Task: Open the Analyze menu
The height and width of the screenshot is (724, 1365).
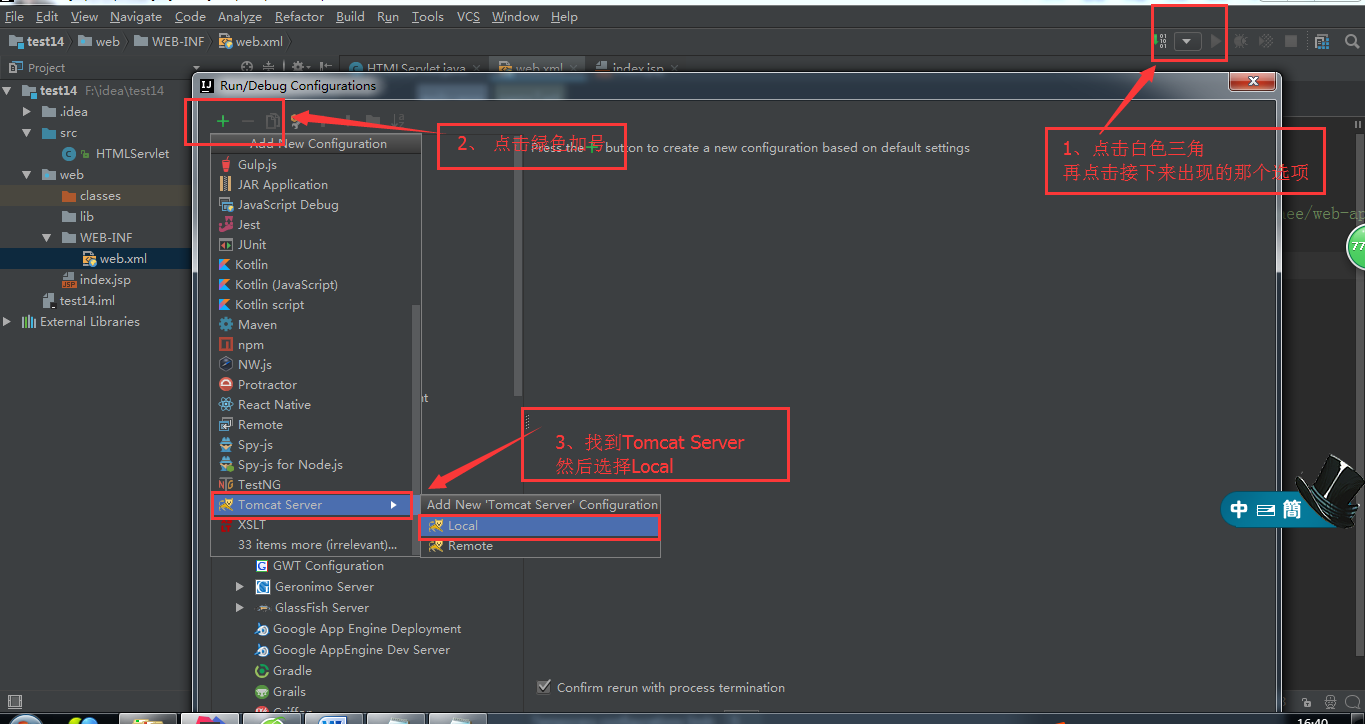Action: tap(239, 17)
